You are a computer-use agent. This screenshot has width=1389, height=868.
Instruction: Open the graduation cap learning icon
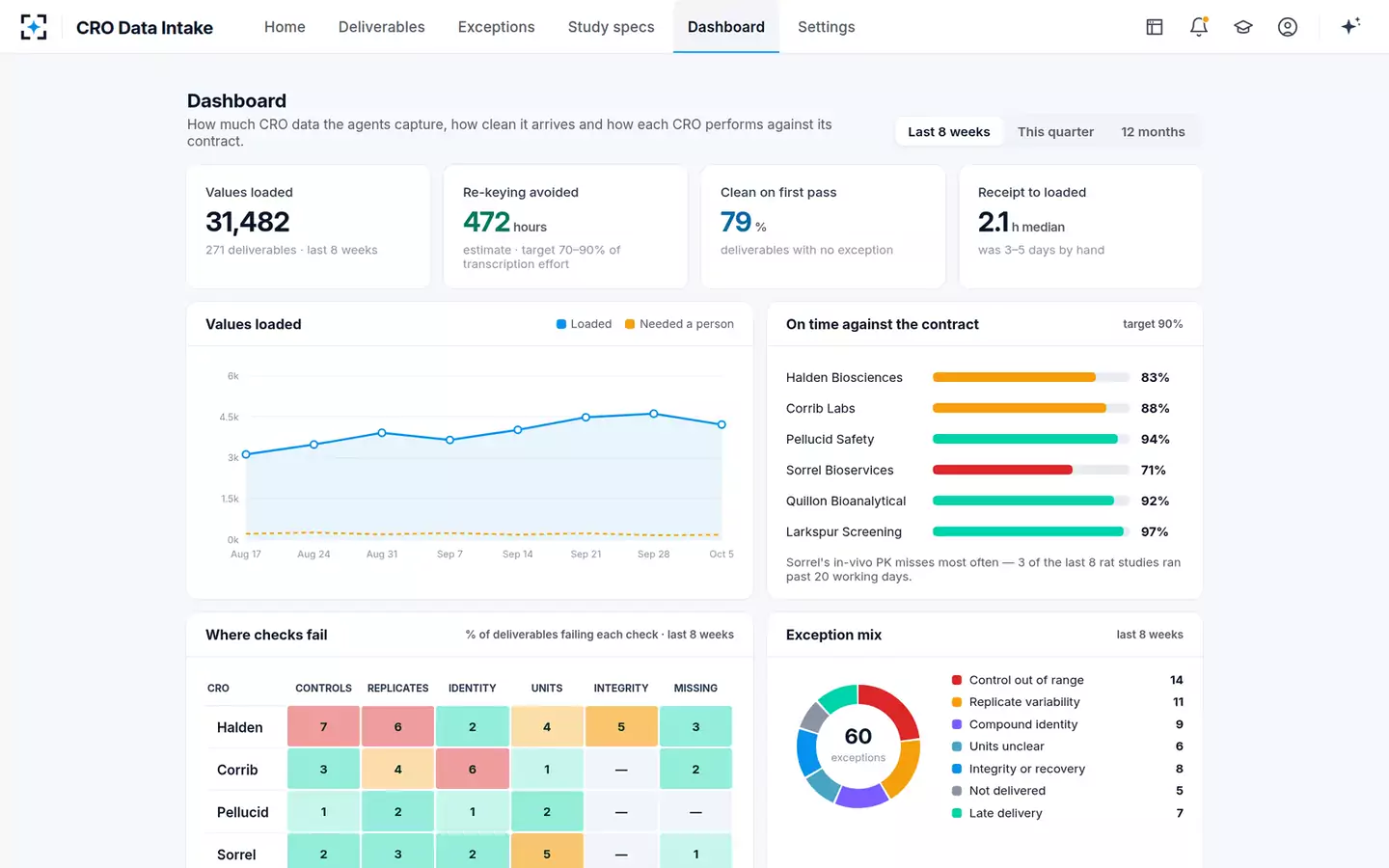point(1243,27)
